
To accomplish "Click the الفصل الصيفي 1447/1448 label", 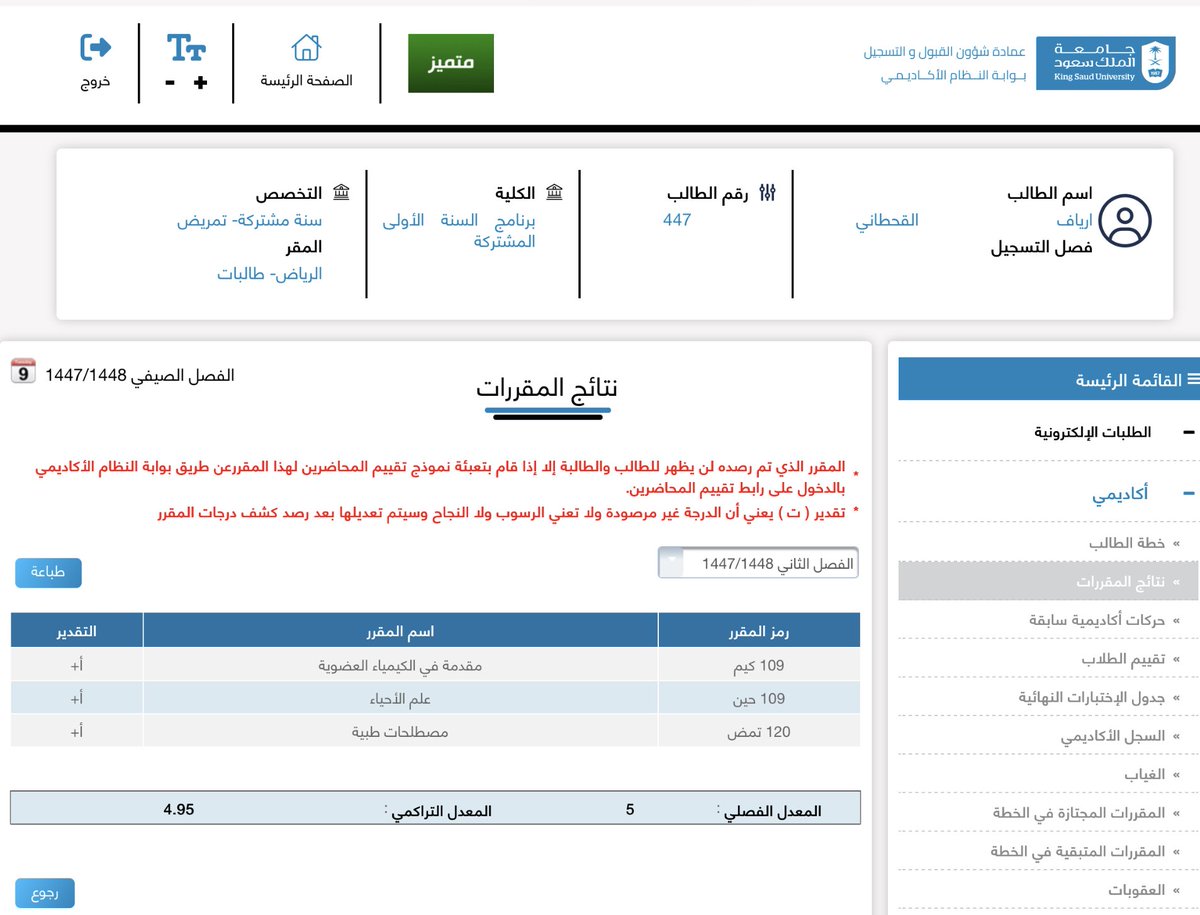I will point(140,375).
